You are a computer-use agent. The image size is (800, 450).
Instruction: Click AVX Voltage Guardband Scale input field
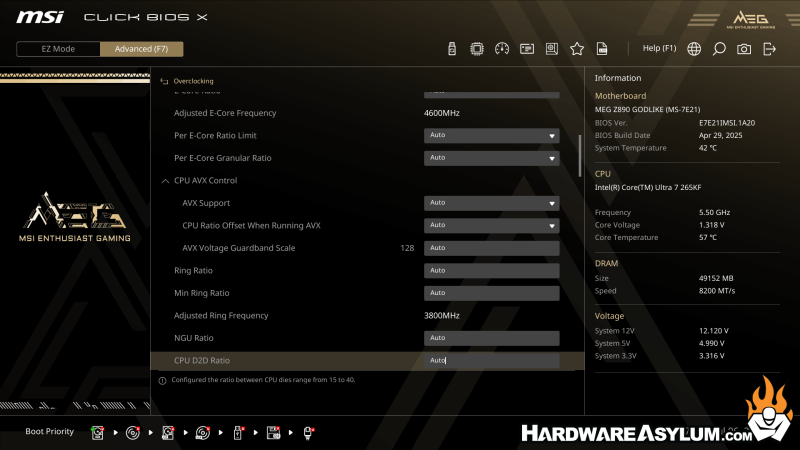pyautogui.click(x=491, y=248)
